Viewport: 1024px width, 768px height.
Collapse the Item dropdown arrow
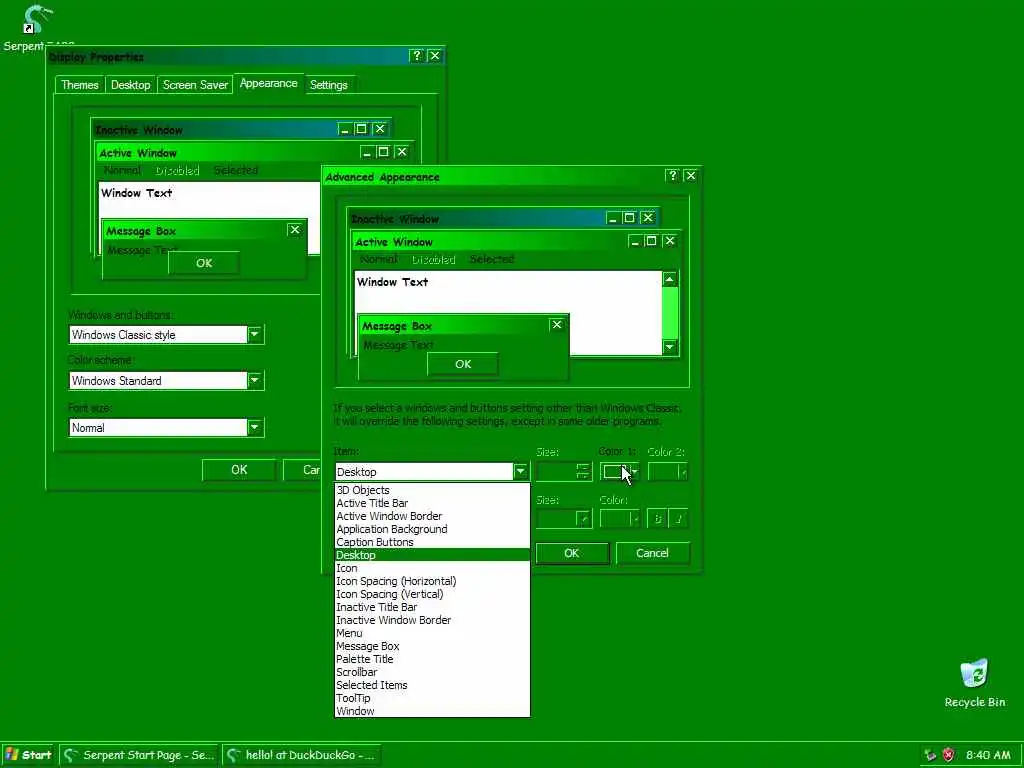[520, 472]
